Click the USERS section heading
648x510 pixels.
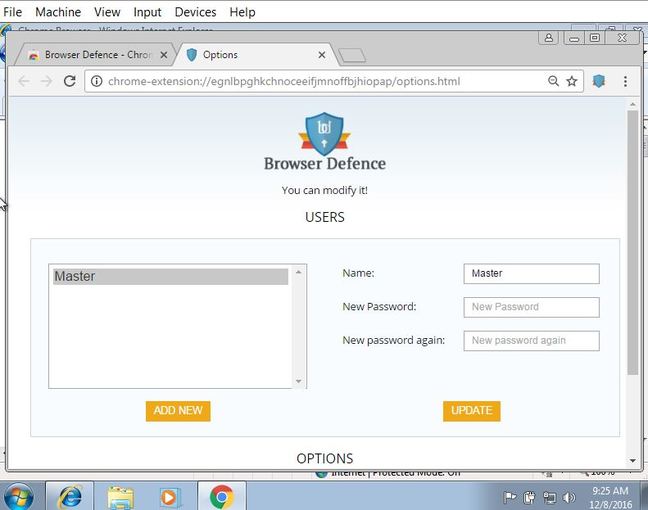click(325, 217)
